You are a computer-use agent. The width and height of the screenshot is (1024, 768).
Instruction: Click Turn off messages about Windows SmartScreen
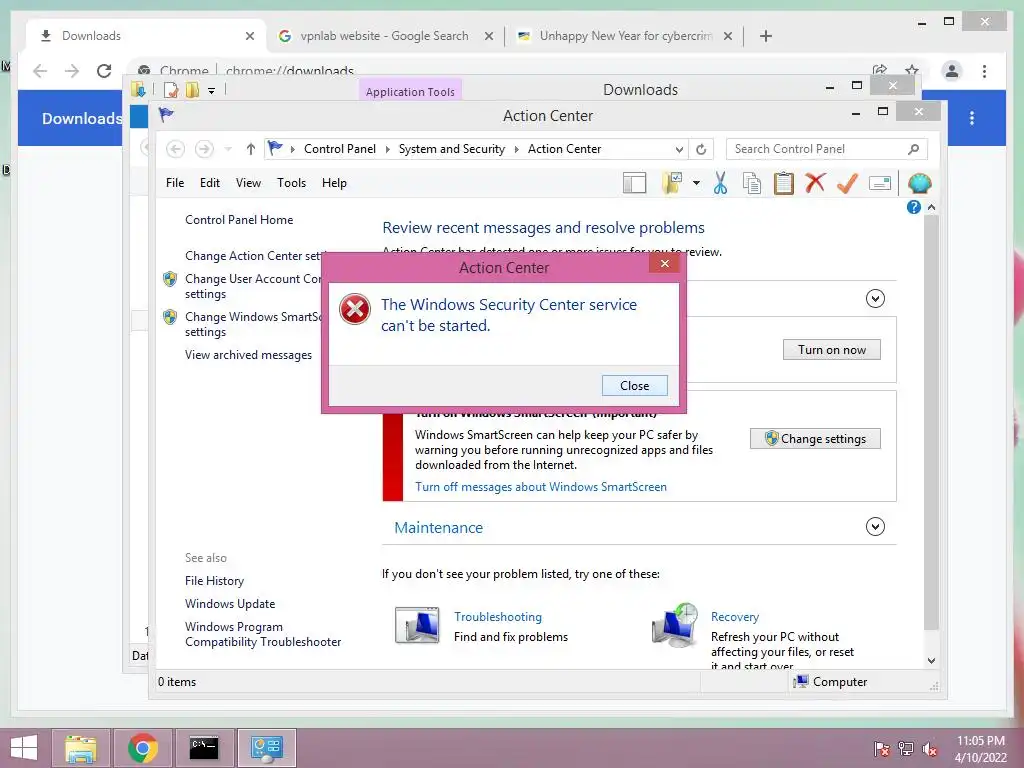[541, 487]
